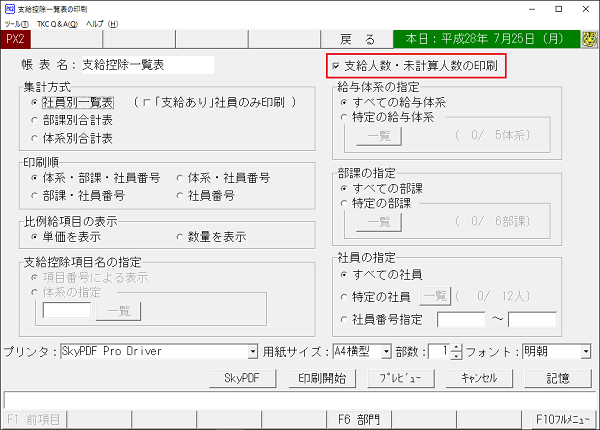Open the 用紙サイズ dropdown

pos(386,351)
